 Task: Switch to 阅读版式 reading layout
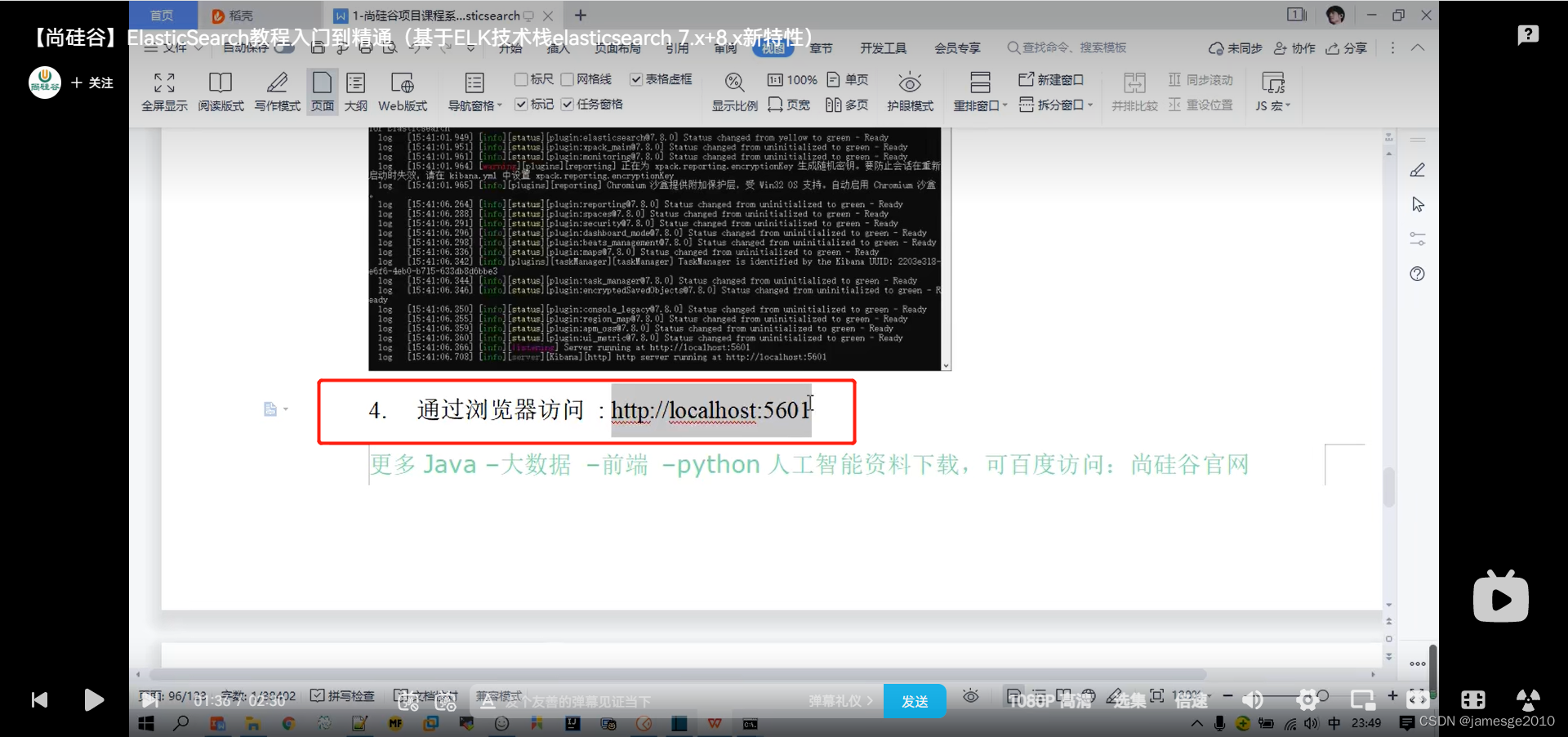pyautogui.click(x=220, y=91)
